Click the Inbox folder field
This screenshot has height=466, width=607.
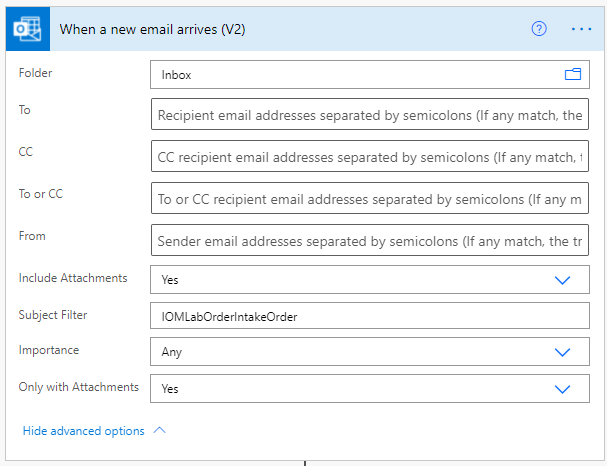[370, 74]
